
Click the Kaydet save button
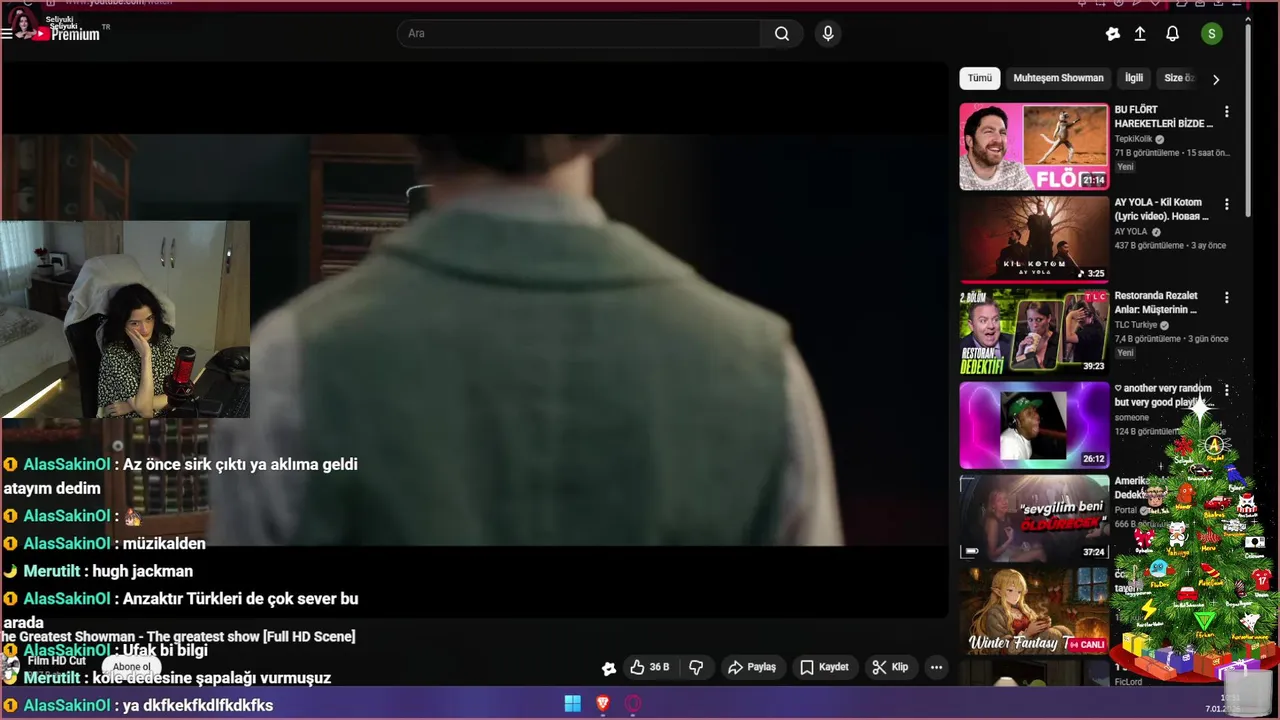pyautogui.click(x=825, y=667)
